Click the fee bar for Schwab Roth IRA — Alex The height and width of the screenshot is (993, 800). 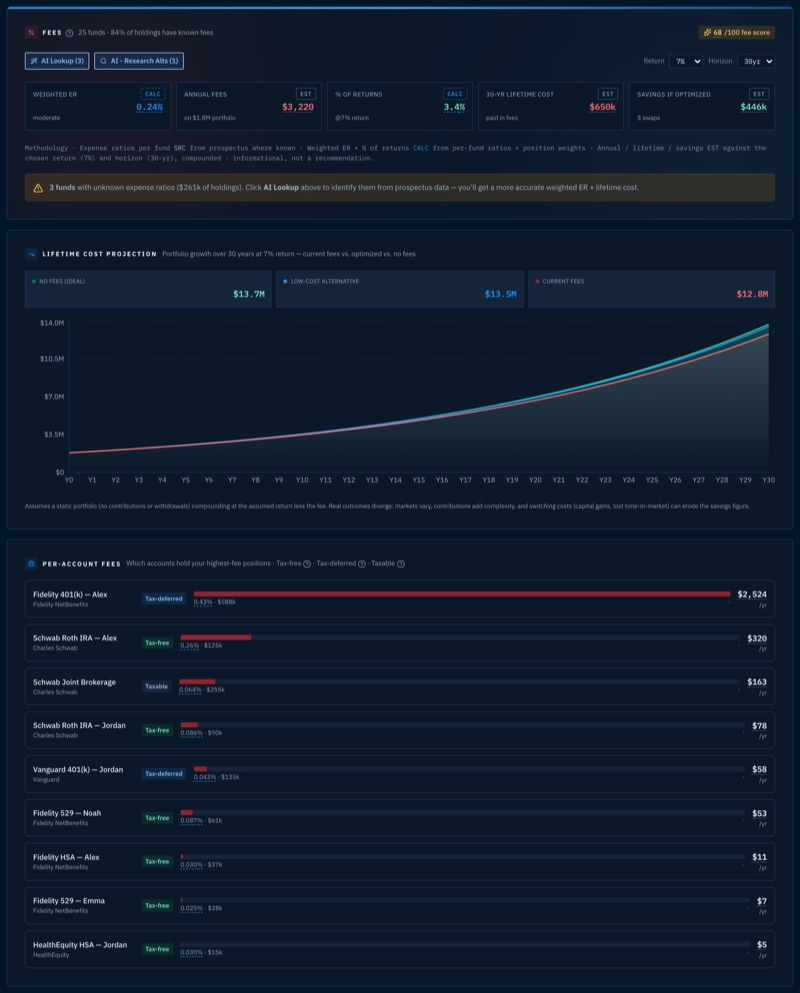pos(460,638)
